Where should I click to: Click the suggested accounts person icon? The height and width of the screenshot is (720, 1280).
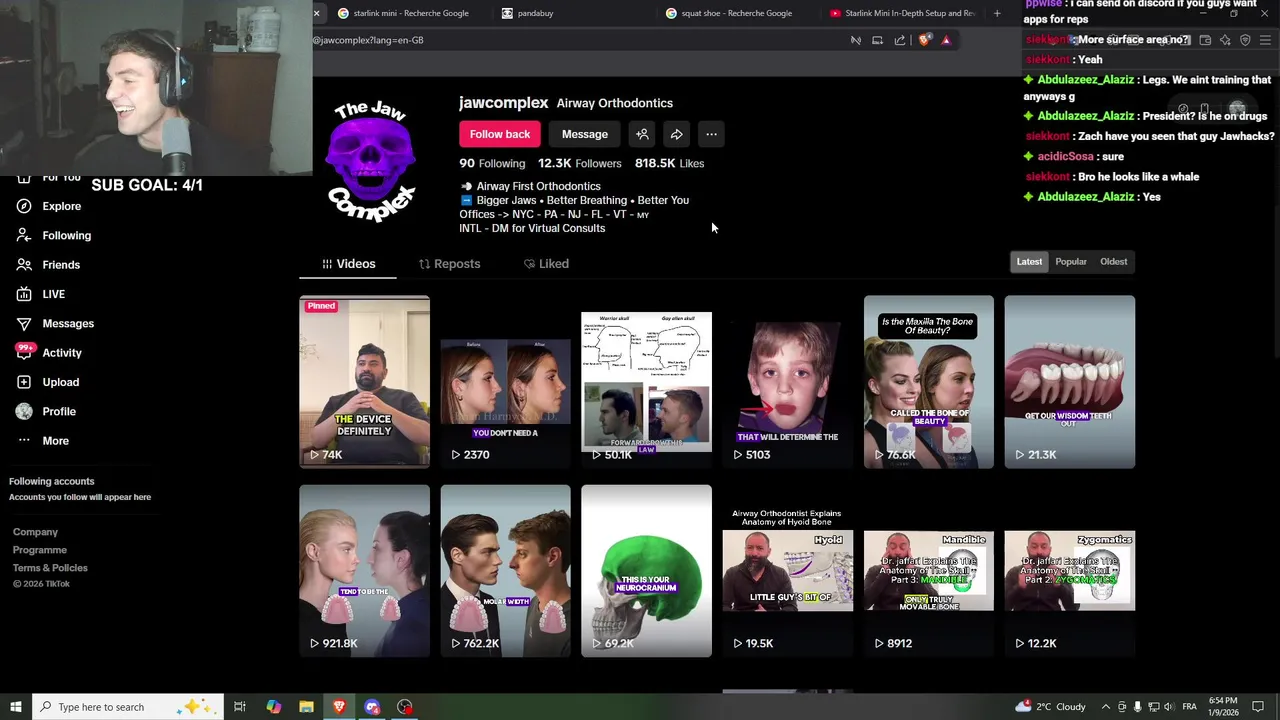pos(642,134)
